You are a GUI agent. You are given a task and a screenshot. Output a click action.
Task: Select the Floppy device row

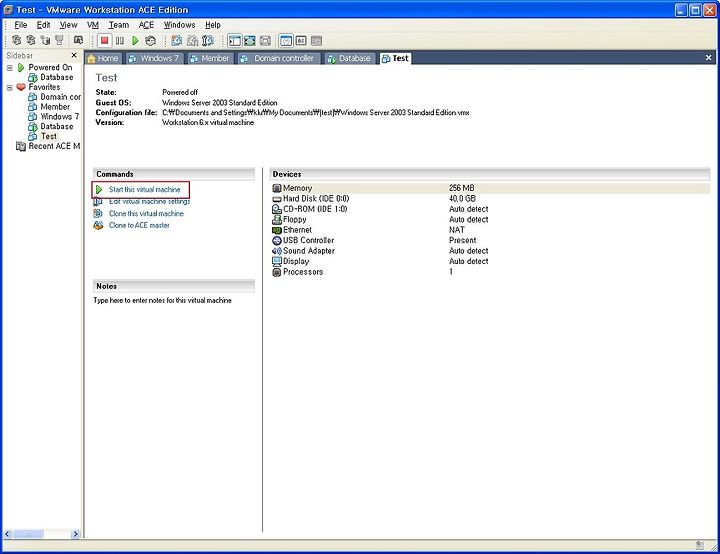(490, 220)
